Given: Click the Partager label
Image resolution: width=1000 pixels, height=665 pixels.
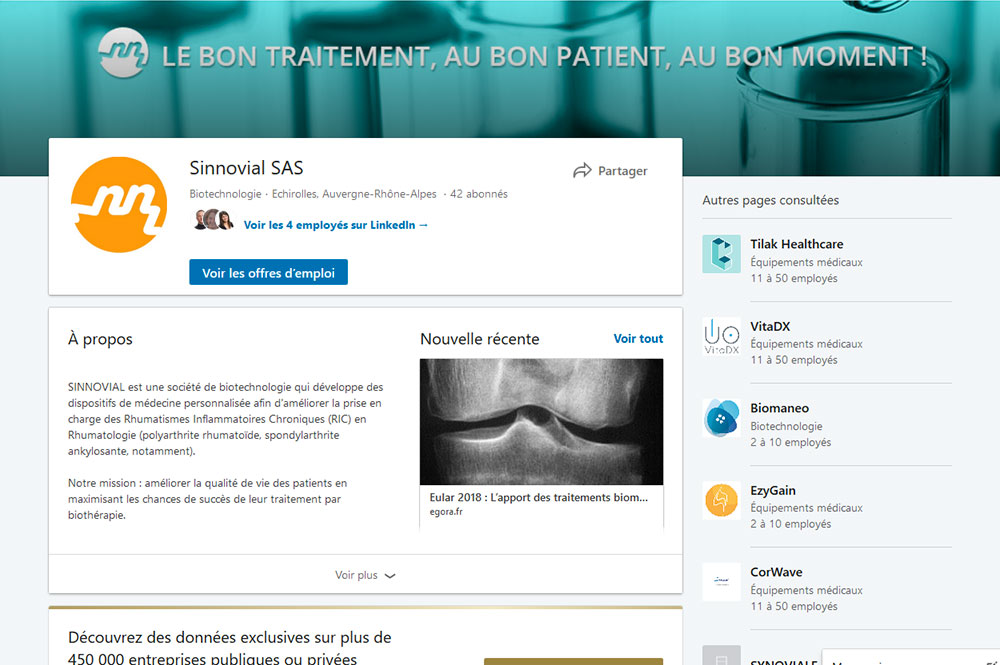Looking at the screenshot, I should pos(622,171).
